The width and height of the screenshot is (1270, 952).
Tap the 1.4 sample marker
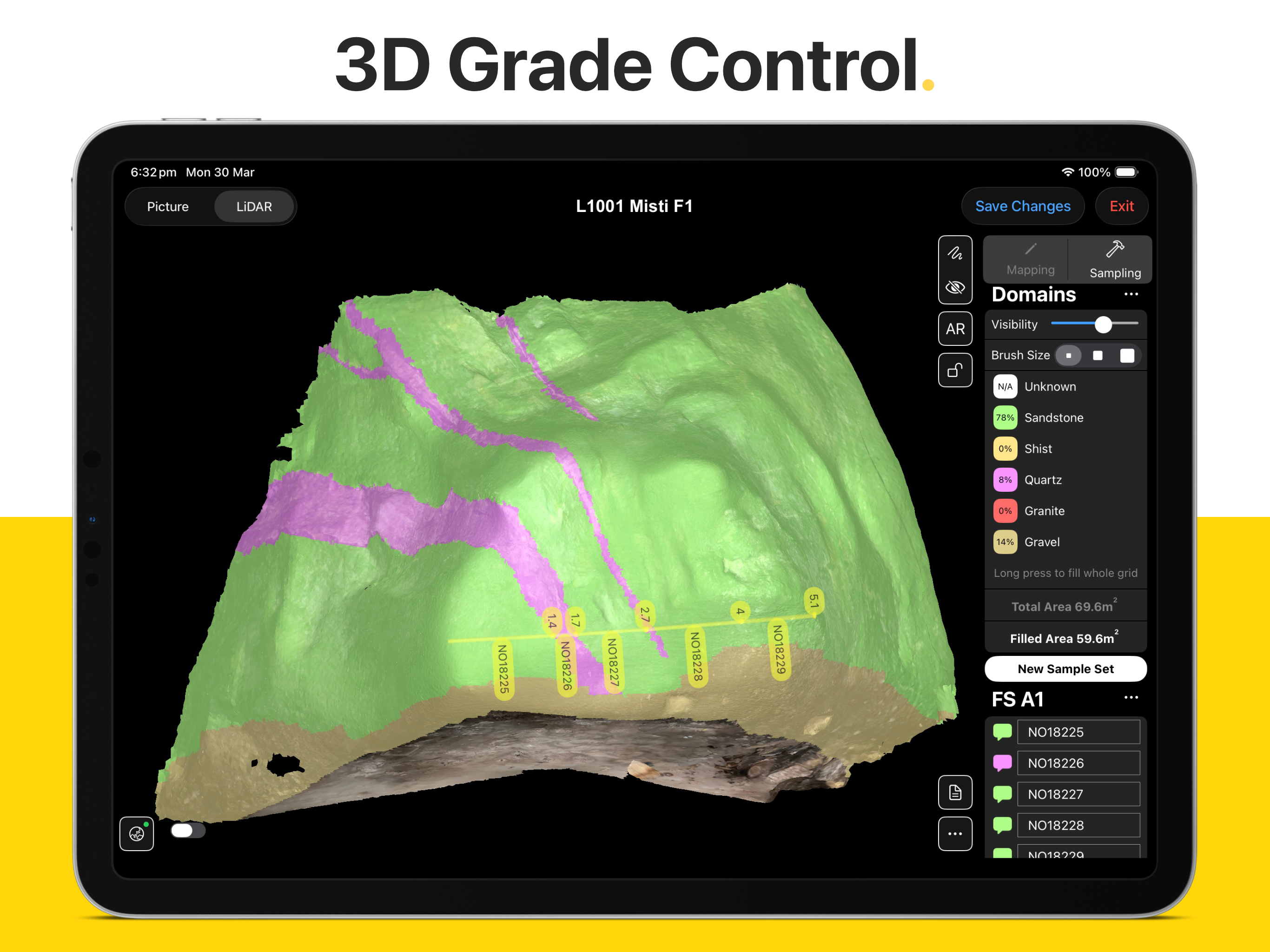[552, 621]
